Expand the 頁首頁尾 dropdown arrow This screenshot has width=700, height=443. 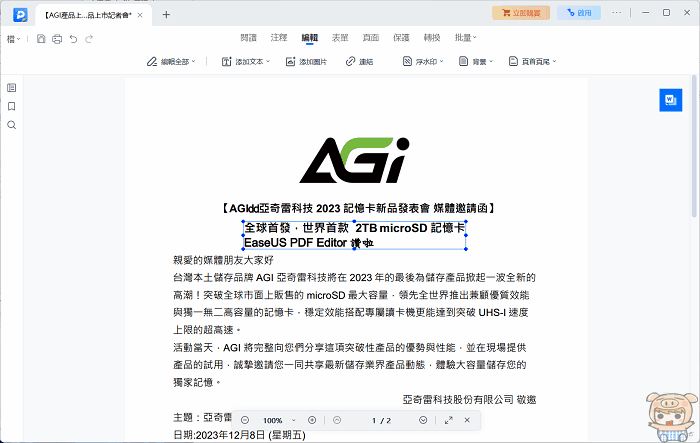coord(554,62)
